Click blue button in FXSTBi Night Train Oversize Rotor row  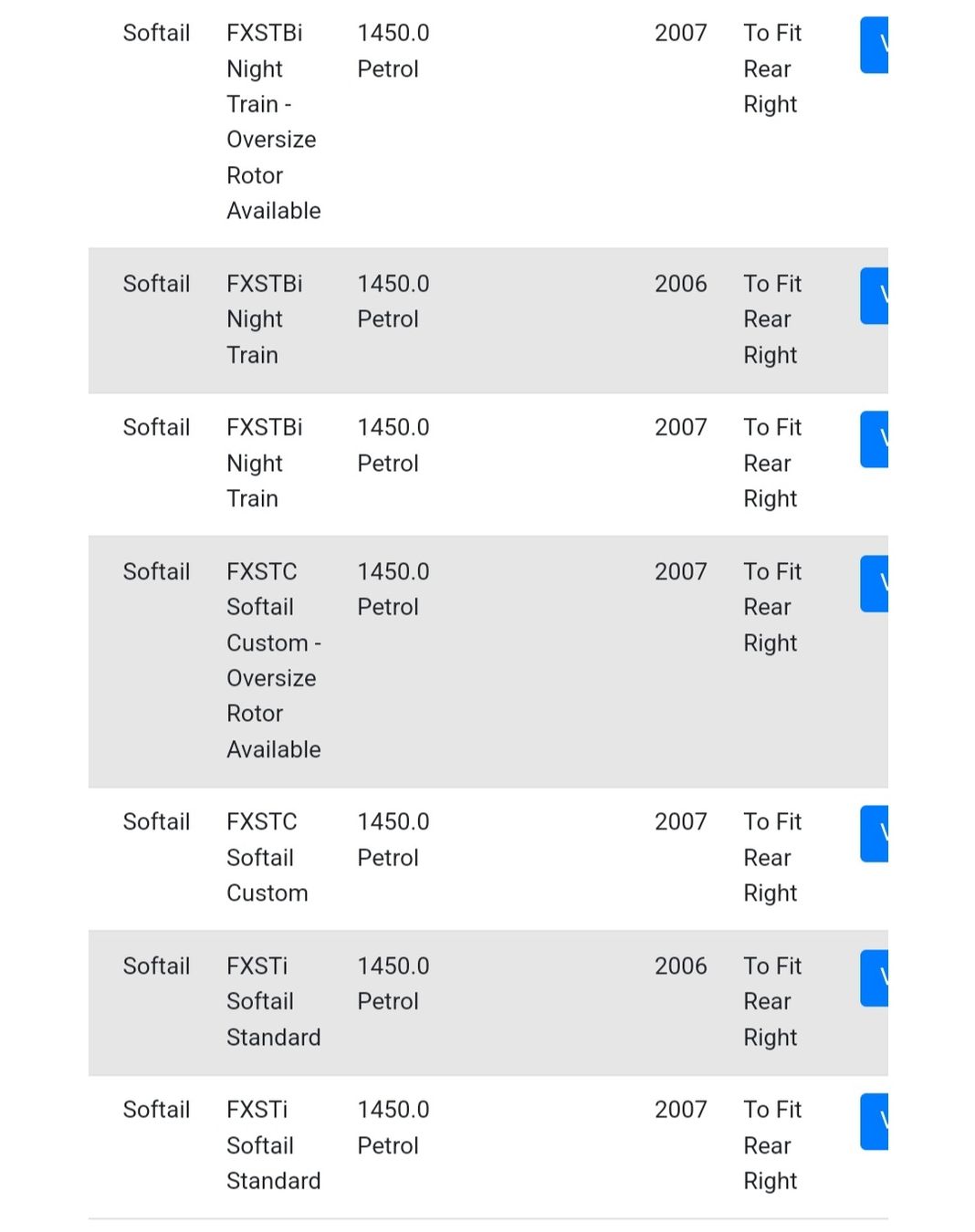(x=875, y=45)
